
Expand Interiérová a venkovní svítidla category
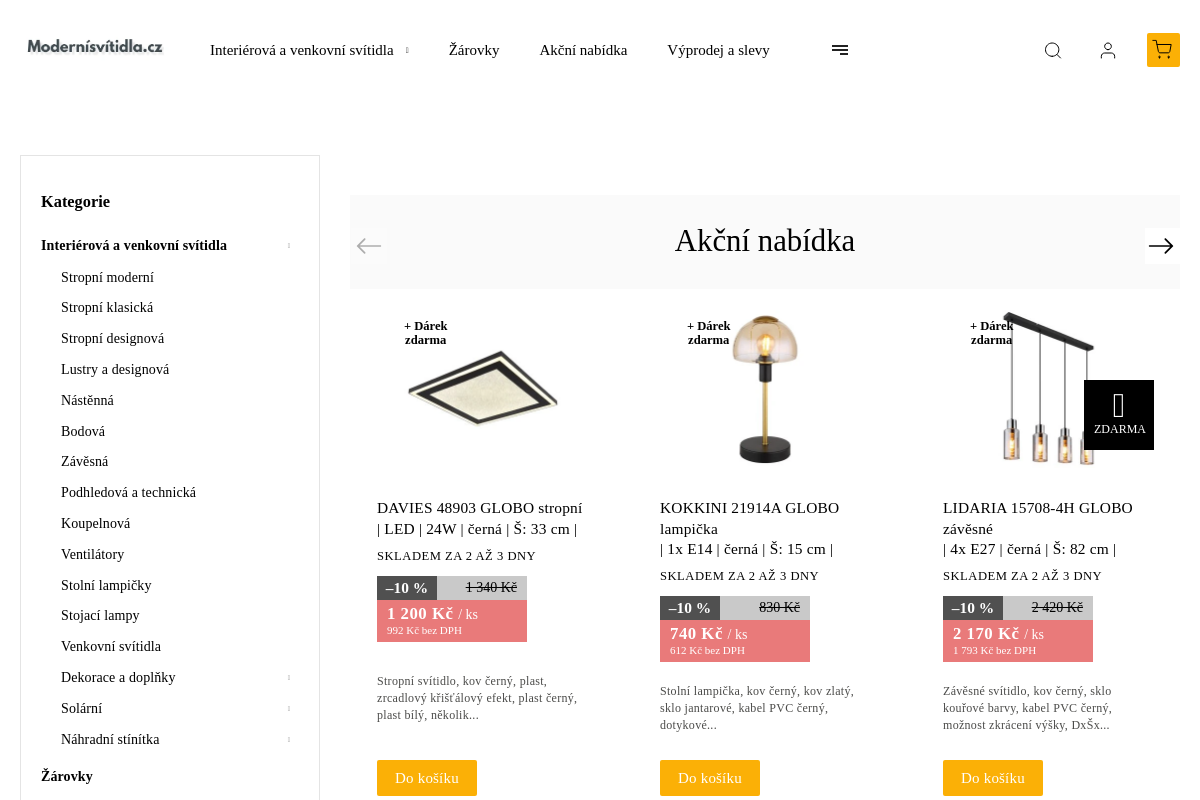[x=289, y=246]
